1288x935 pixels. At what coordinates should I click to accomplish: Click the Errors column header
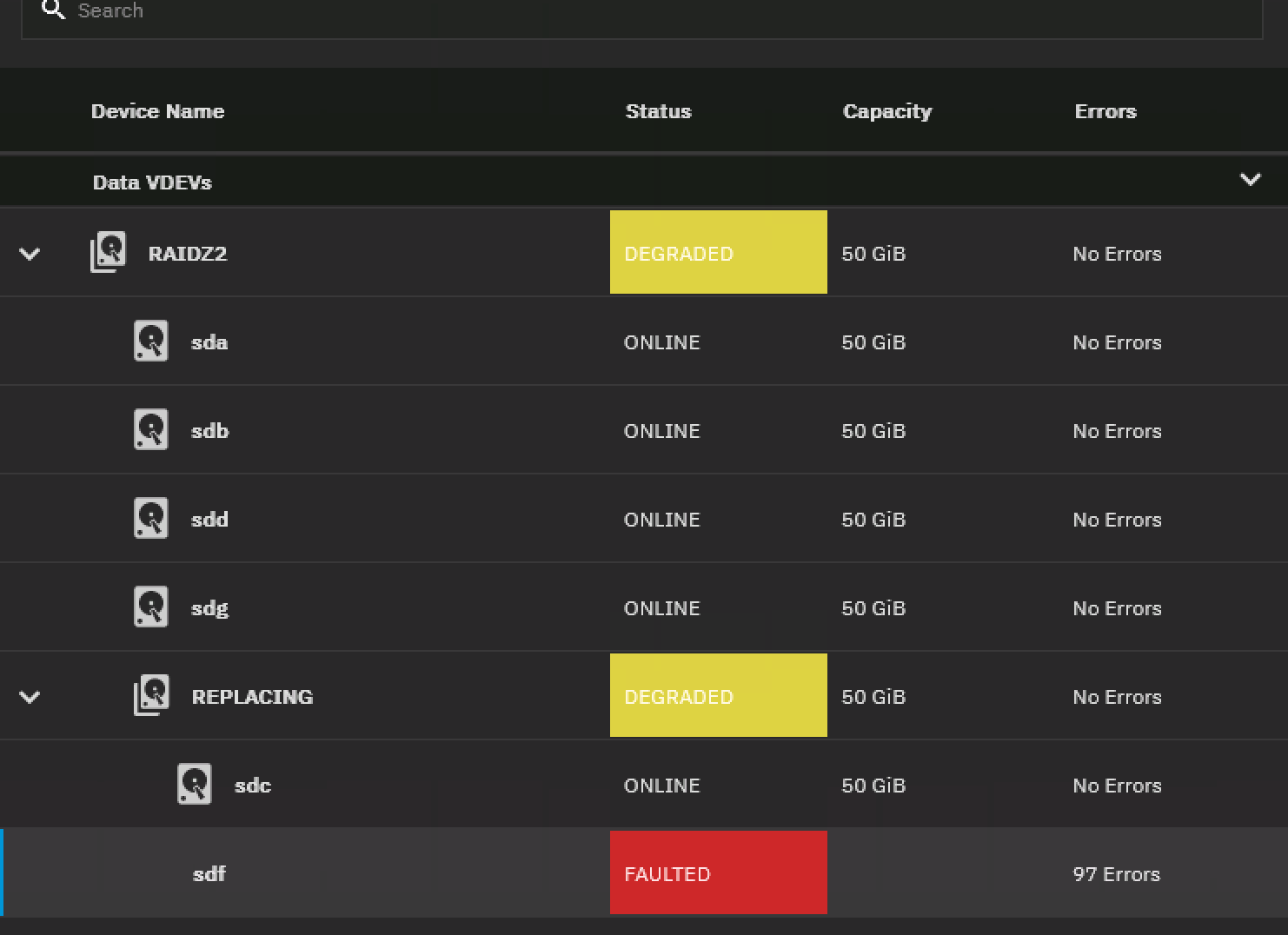[1105, 111]
